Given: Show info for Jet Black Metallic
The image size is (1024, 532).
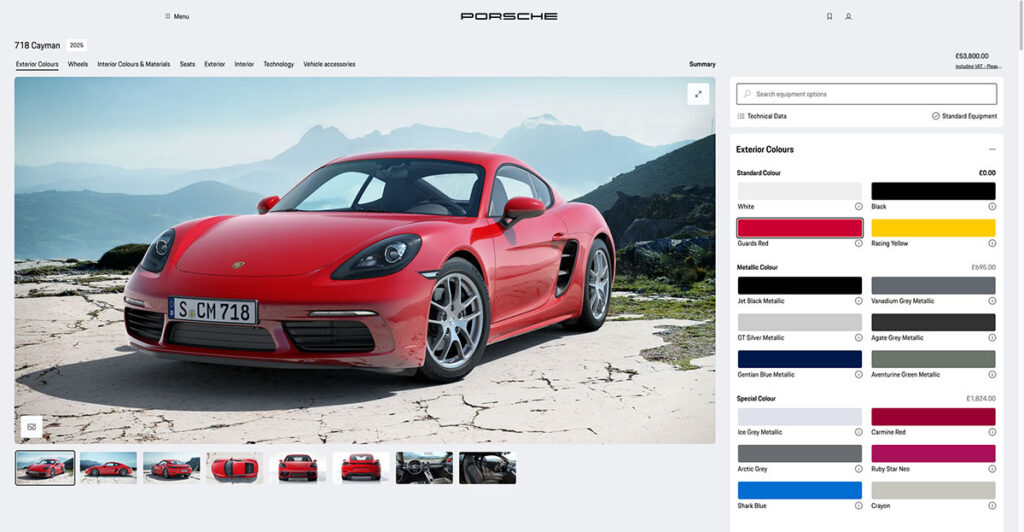Looking at the screenshot, I should pos(859,301).
